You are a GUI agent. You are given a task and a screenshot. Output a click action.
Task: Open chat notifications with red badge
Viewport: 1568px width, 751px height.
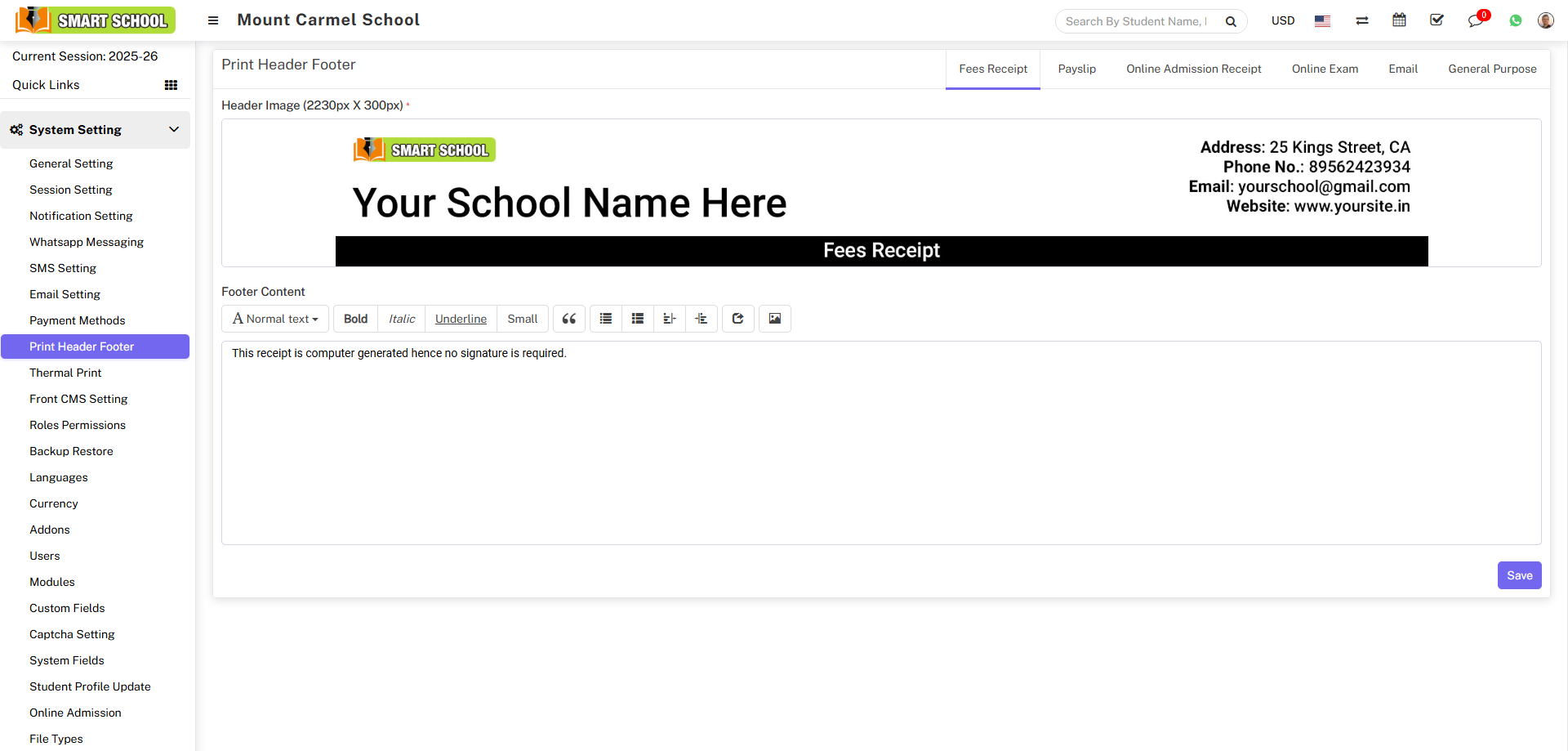[x=1476, y=20]
